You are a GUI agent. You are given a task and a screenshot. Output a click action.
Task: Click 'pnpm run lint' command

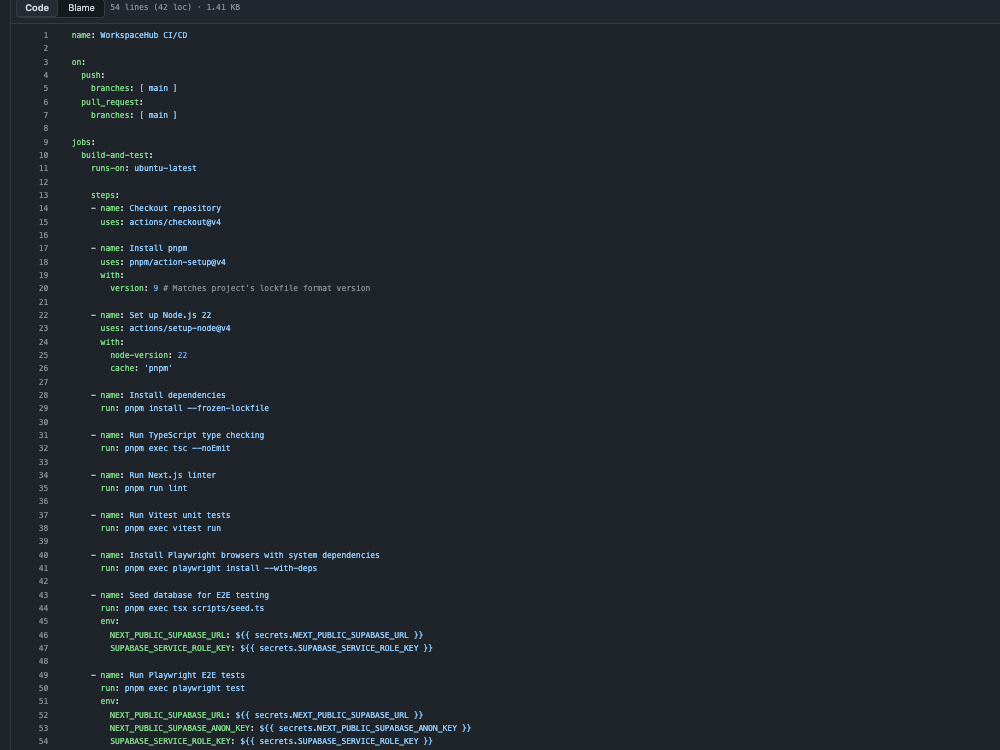[x=156, y=489]
